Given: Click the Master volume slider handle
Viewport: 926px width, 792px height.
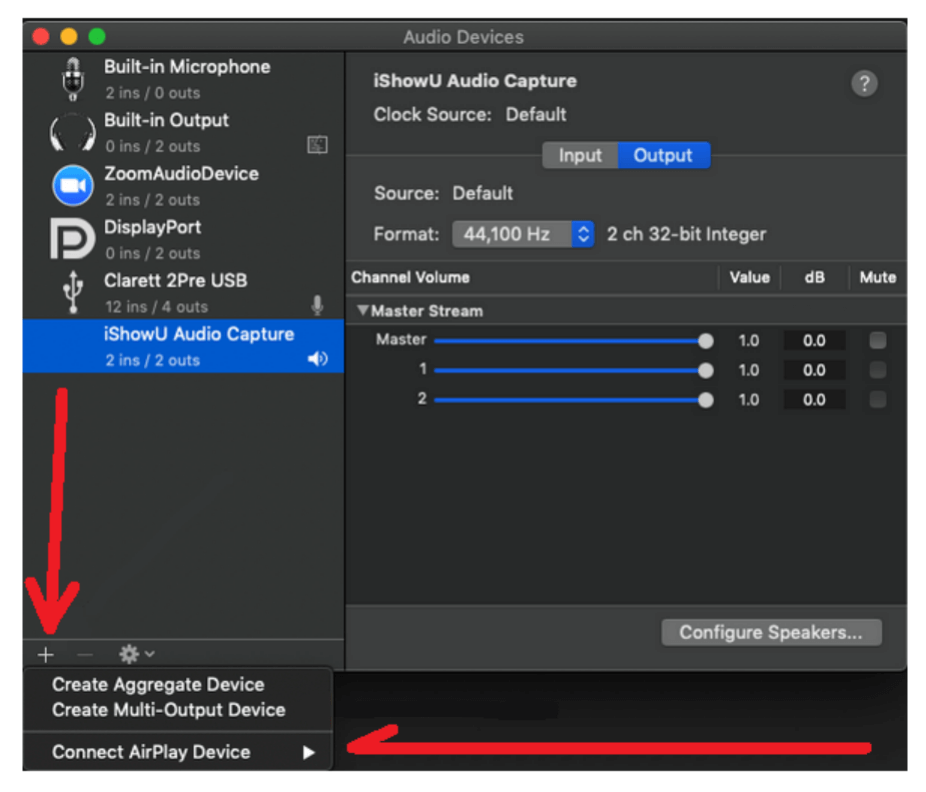Looking at the screenshot, I should (705, 341).
